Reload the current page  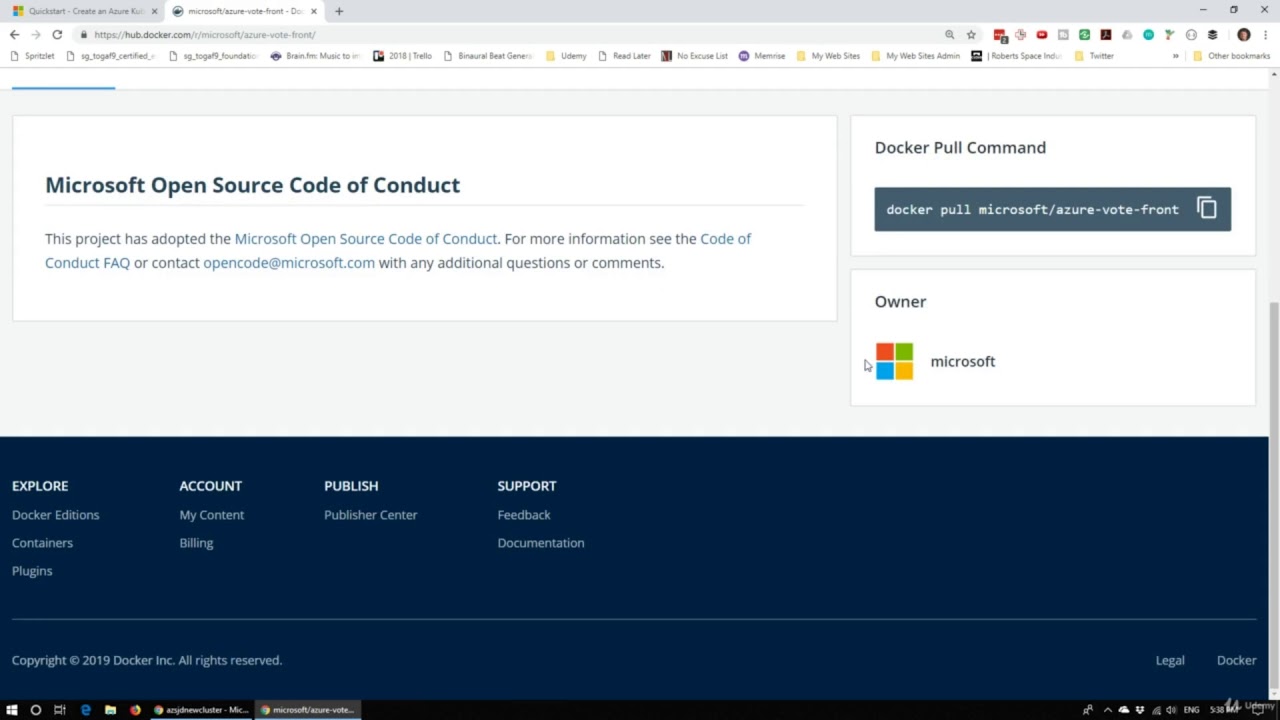[57, 34]
